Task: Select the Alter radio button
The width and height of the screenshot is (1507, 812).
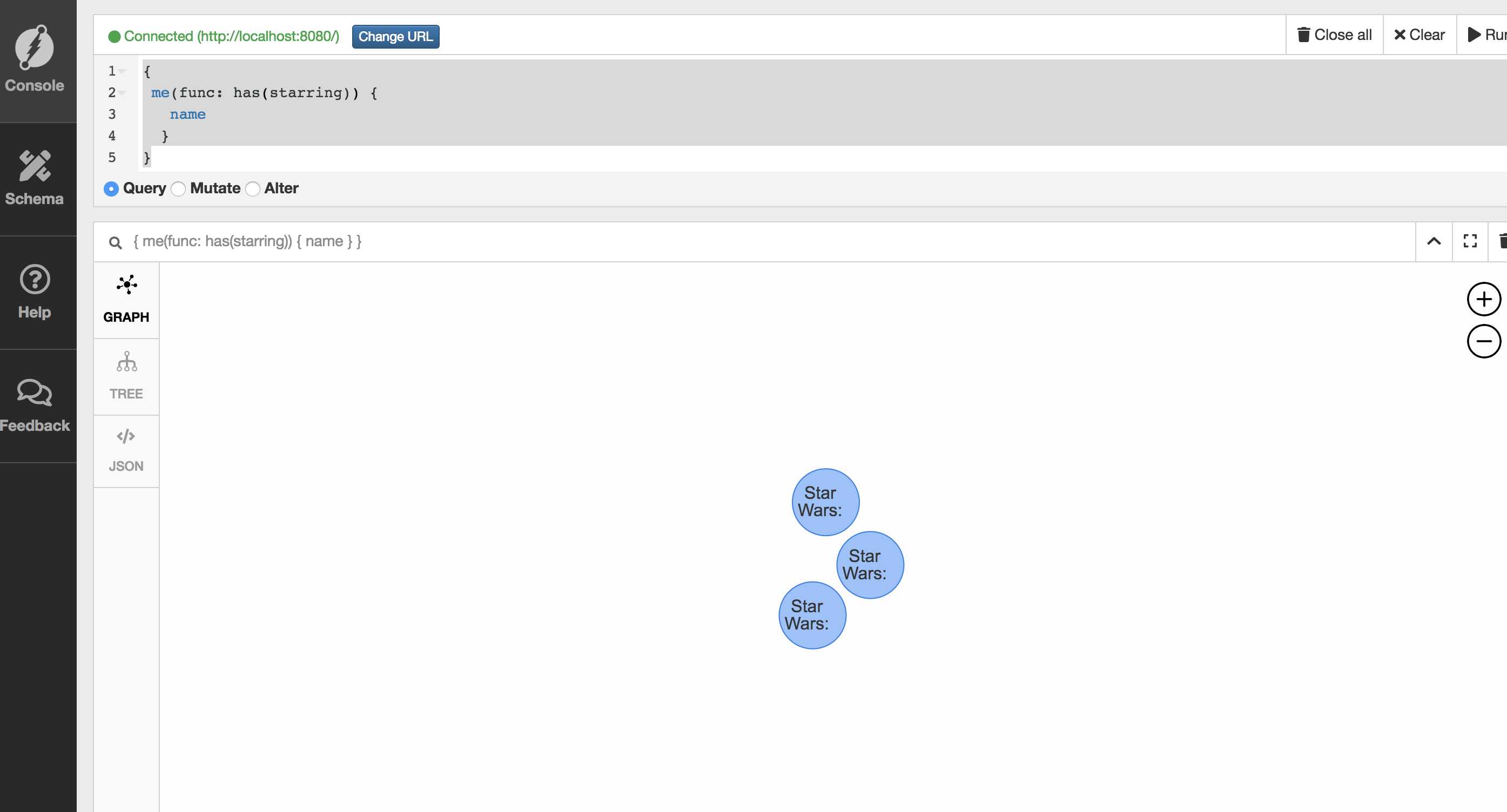Action: 254,188
